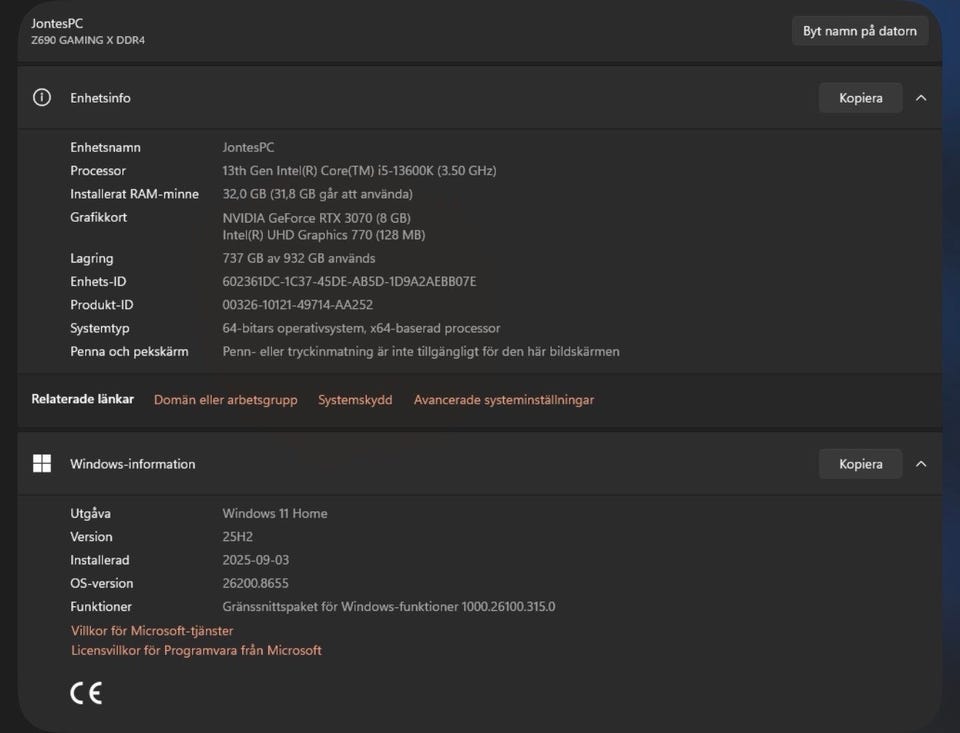Click the Funktioner label
This screenshot has width=960, height=733.
[x=101, y=606]
